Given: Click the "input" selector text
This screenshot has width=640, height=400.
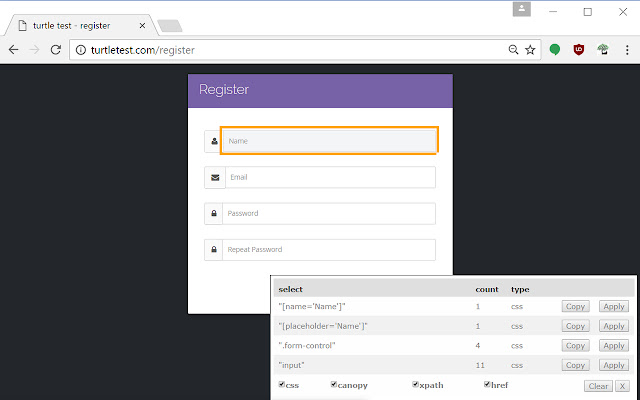Looking at the screenshot, I should point(291,365).
